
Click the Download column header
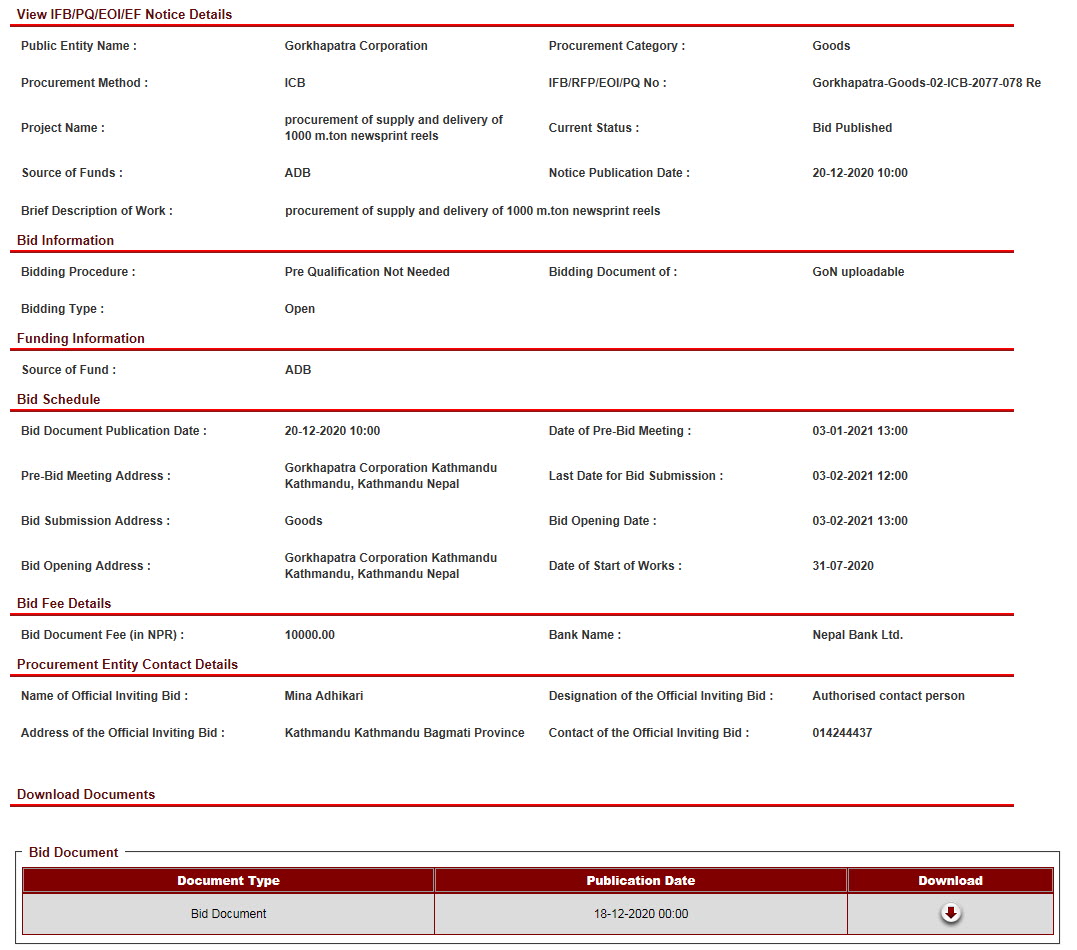(x=950, y=881)
